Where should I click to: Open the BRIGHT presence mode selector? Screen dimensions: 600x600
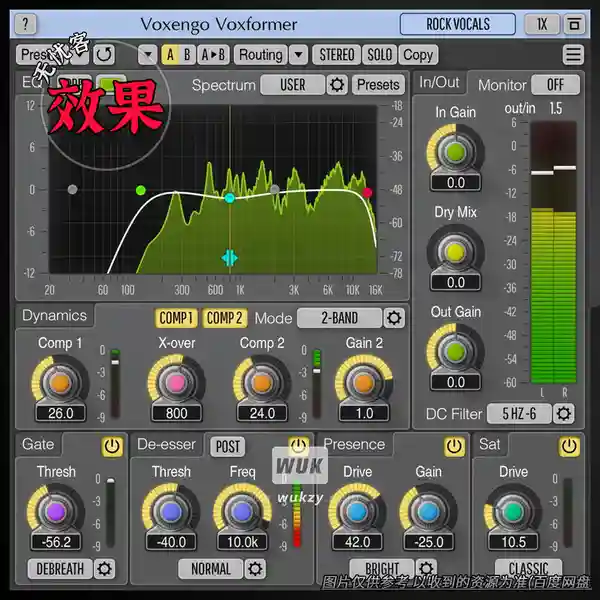click(382, 568)
